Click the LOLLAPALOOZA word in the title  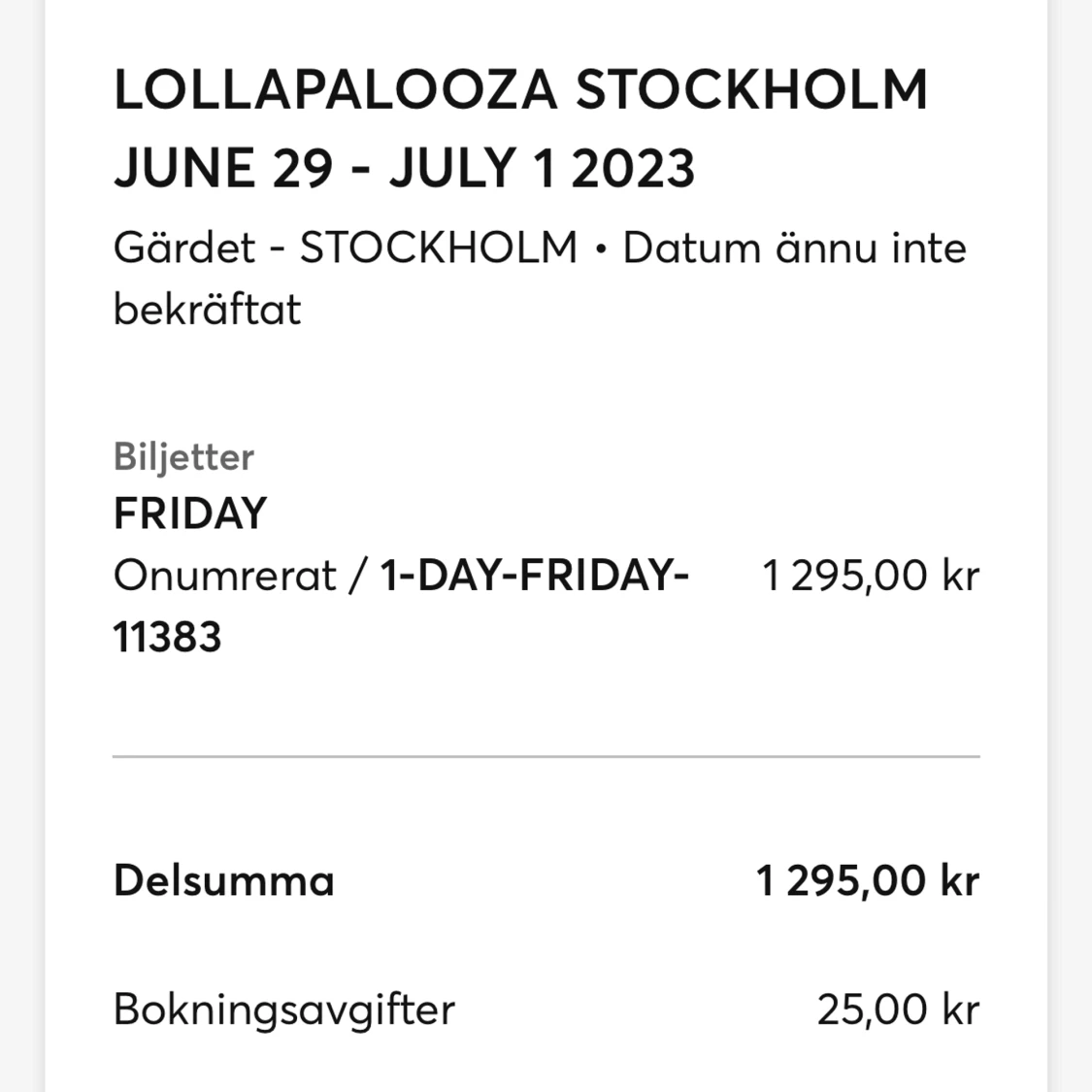[335, 90]
